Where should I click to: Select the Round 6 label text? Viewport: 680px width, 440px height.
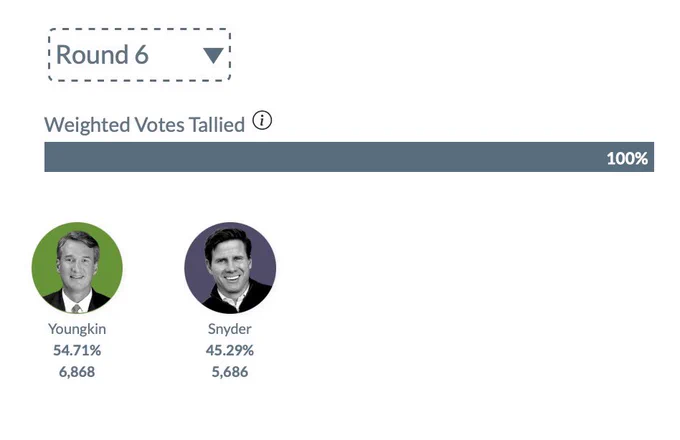102,55
